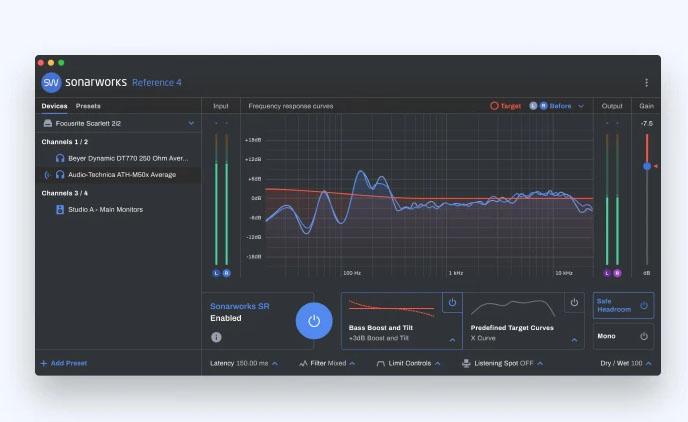Toggle Bass Boost and Tilt power

(452, 302)
